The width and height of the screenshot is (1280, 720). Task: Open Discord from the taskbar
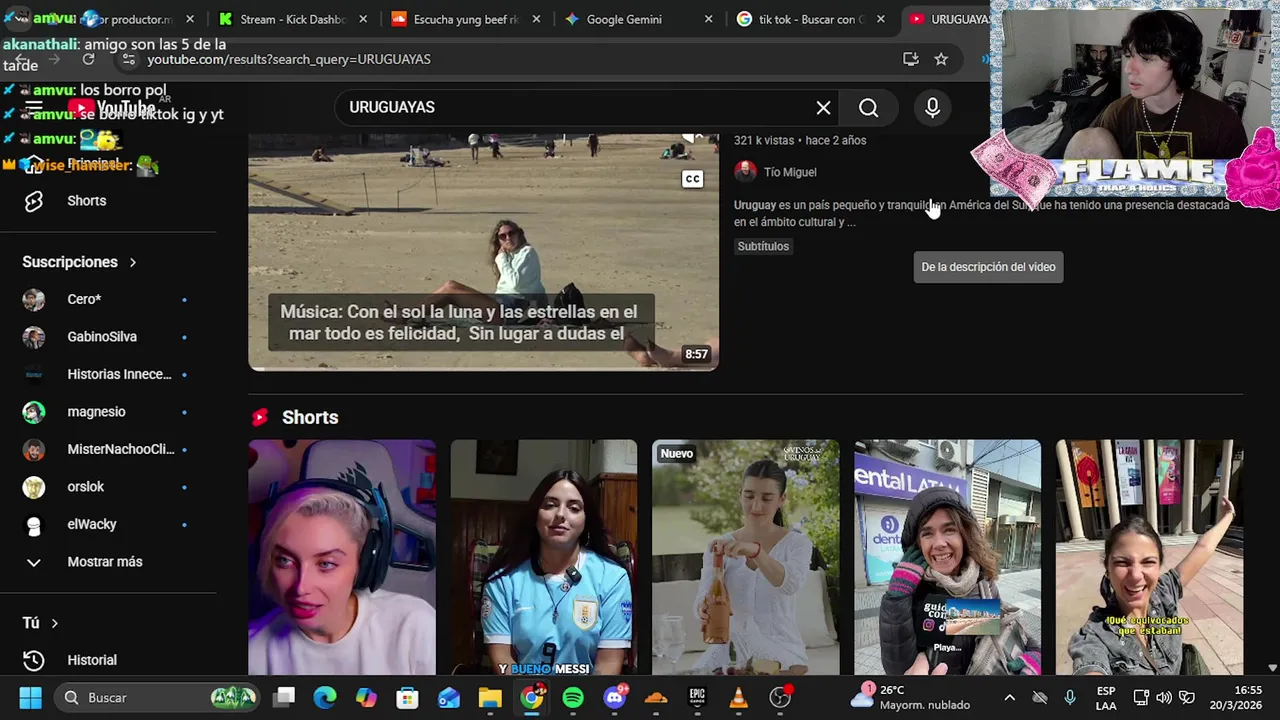pyautogui.click(x=615, y=697)
